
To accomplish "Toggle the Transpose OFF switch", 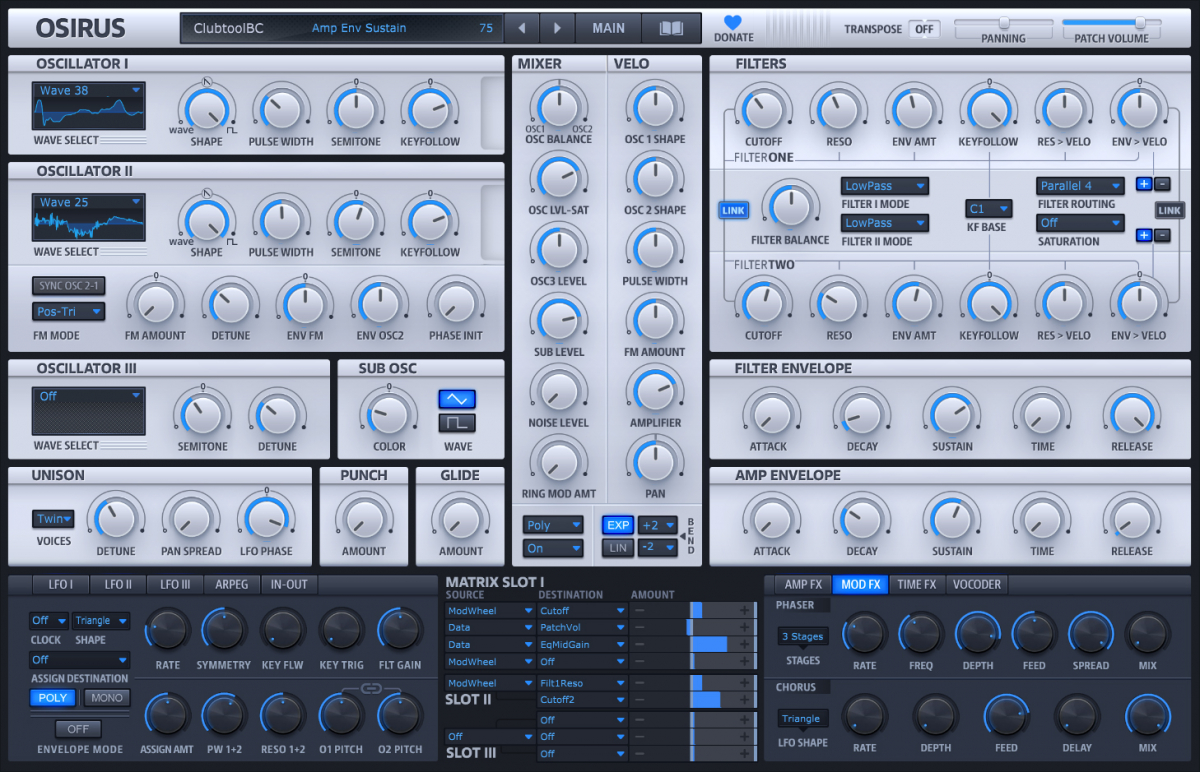I will [924, 29].
